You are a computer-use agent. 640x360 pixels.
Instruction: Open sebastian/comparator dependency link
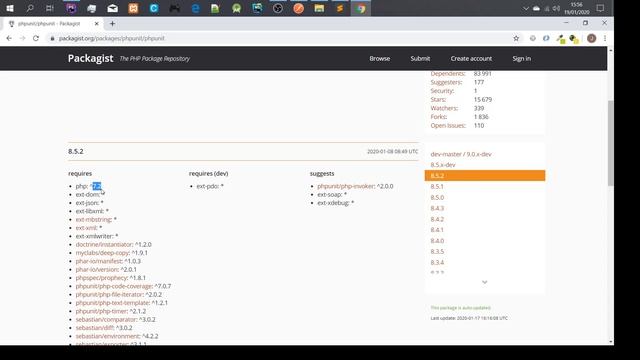[106, 319]
